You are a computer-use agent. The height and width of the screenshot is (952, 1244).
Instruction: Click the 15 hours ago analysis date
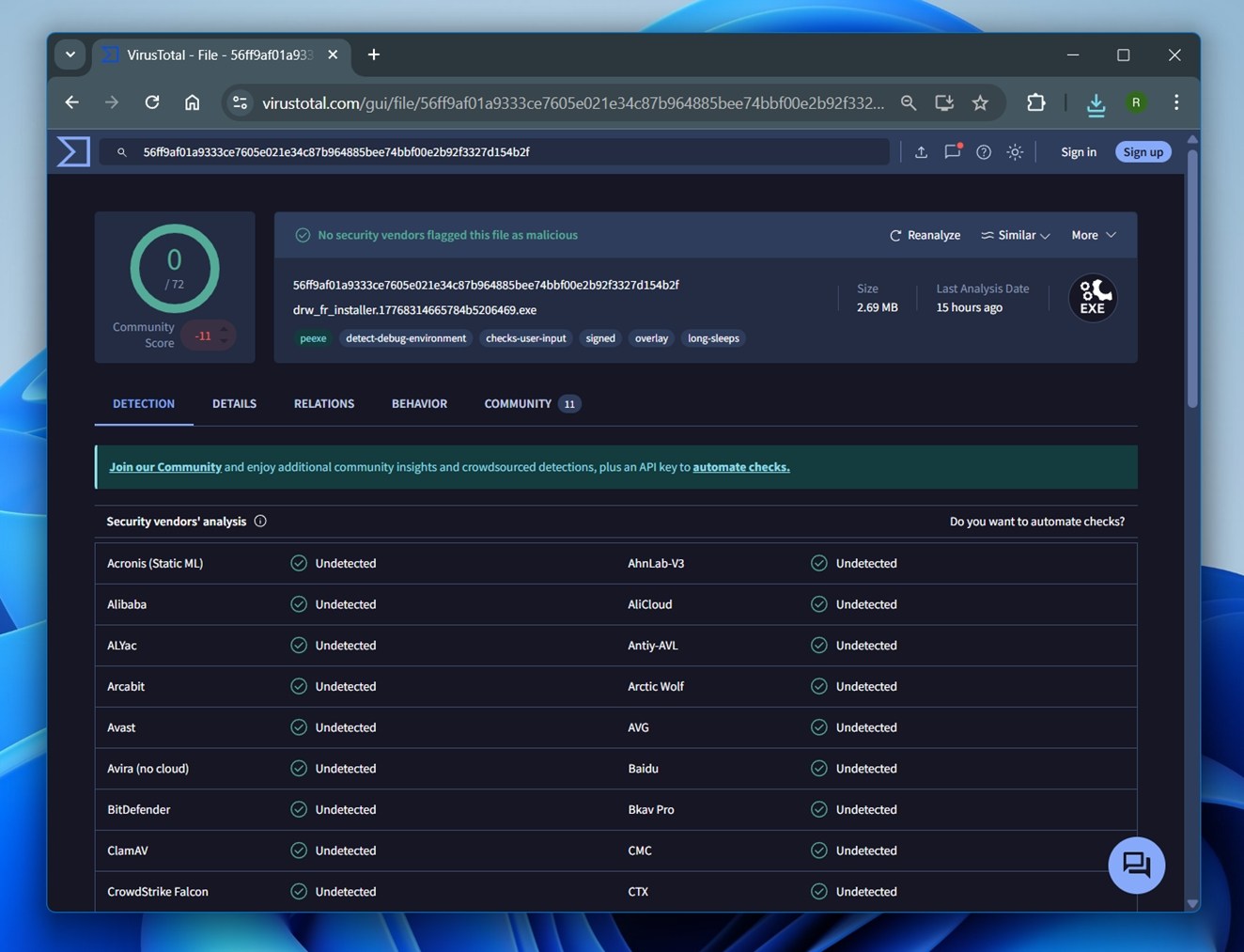(970, 307)
